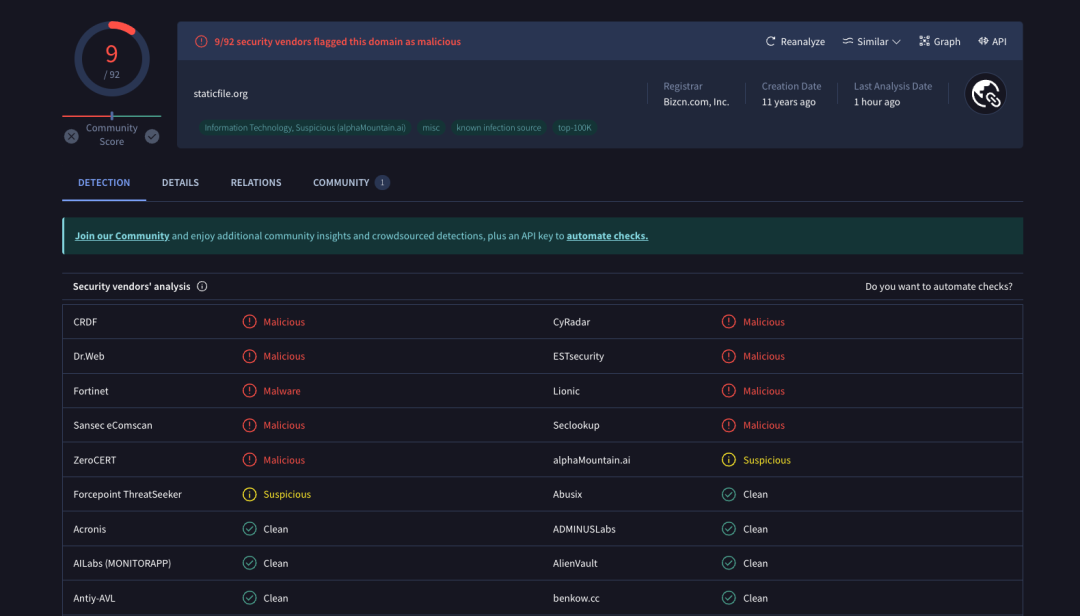Click the Community tab count badge
The height and width of the screenshot is (616, 1080).
coord(382,183)
